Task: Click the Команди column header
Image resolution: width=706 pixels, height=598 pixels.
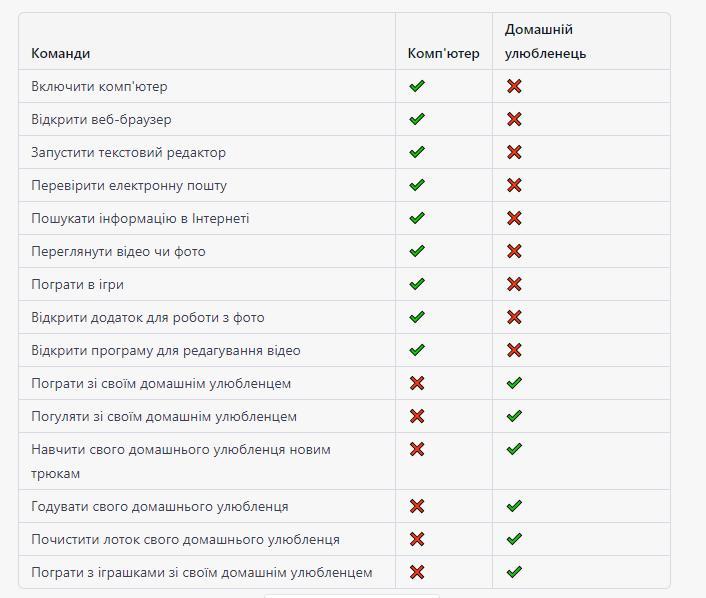Action: pyautogui.click(x=60, y=53)
